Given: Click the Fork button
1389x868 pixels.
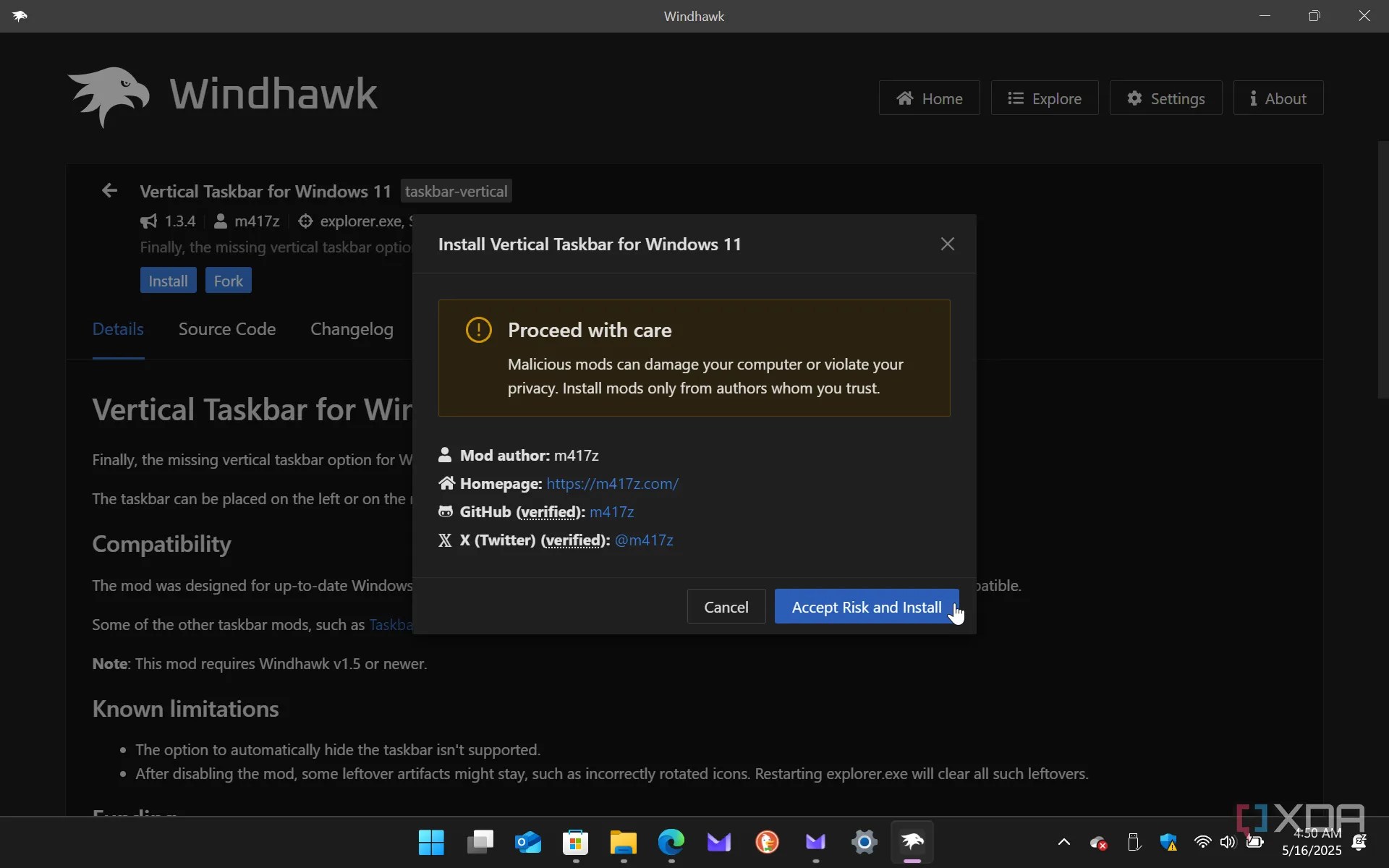Looking at the screenshot, I should [x=228, y=281].
